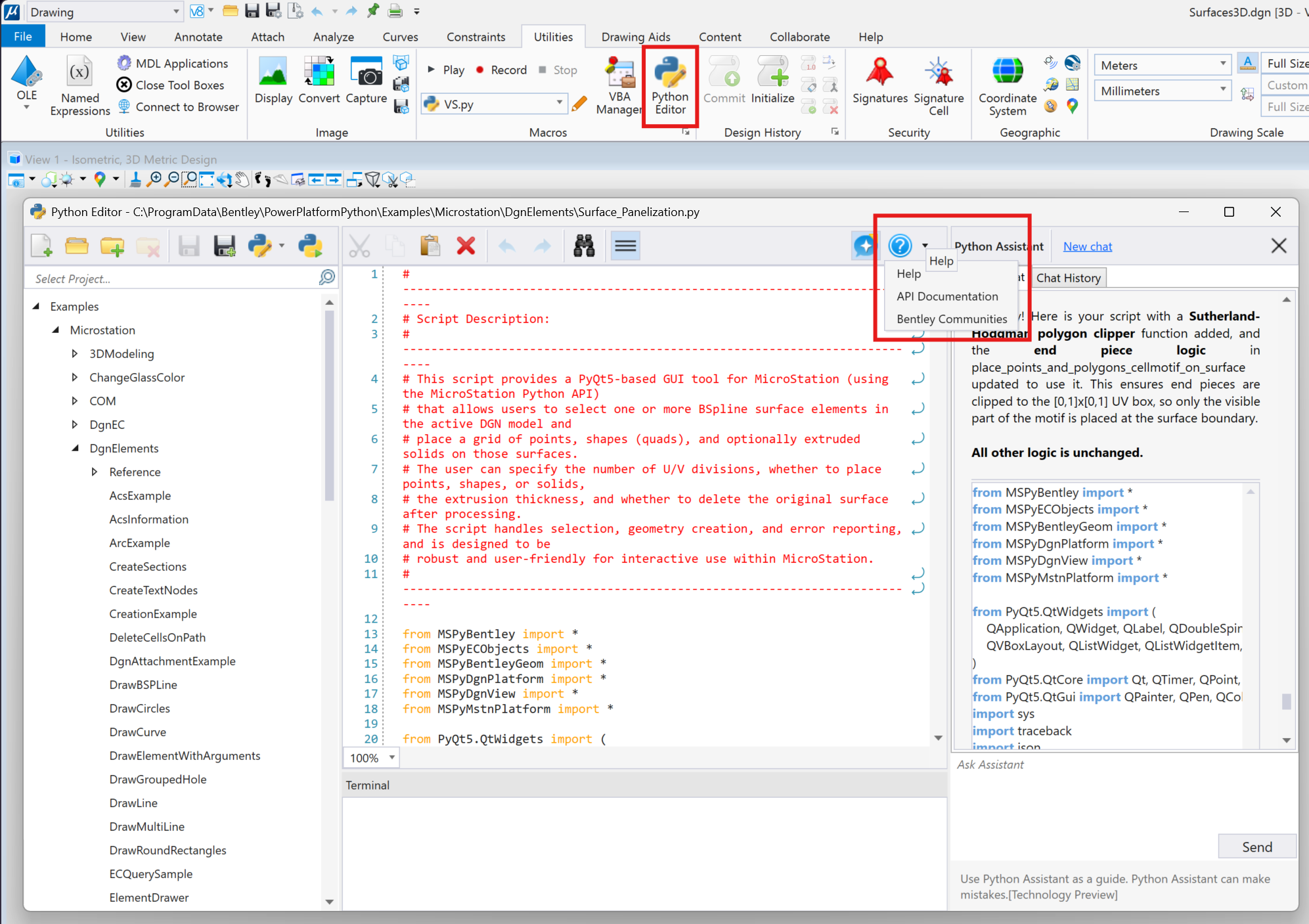This screenshot has height=924, width=1309.
Task: Click the New chat link
Action: click(x=1087, y=246)
